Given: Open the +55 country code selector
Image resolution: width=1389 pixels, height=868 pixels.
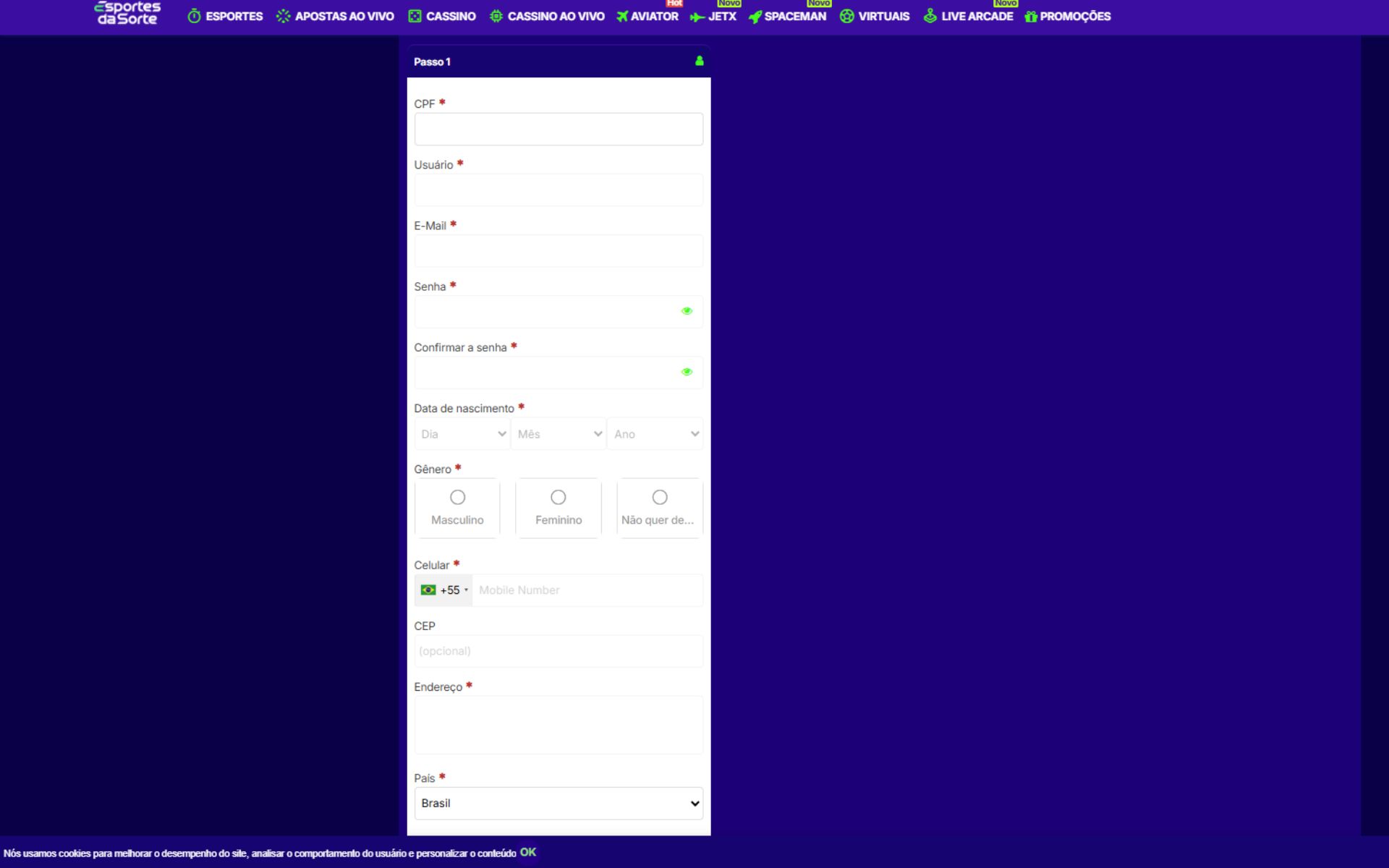Looking at the screenshot, I should (x=444, y=590).
